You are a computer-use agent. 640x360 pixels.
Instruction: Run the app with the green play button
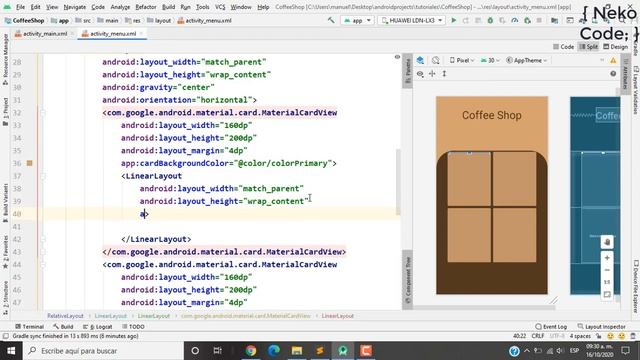pyautogui.click(x=453, y=20)
